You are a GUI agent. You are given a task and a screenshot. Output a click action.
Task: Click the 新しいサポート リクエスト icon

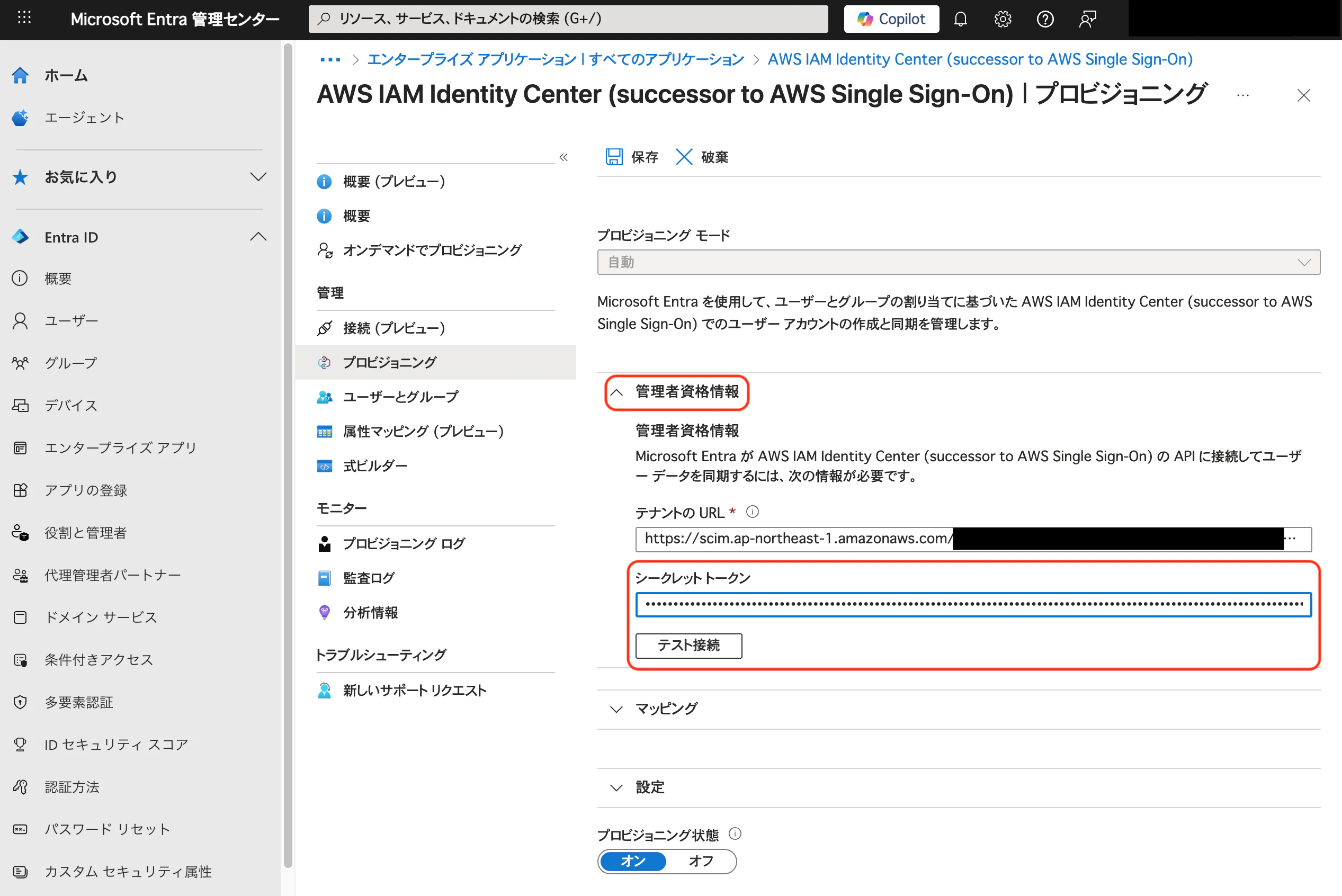click(x=325, y=691)
